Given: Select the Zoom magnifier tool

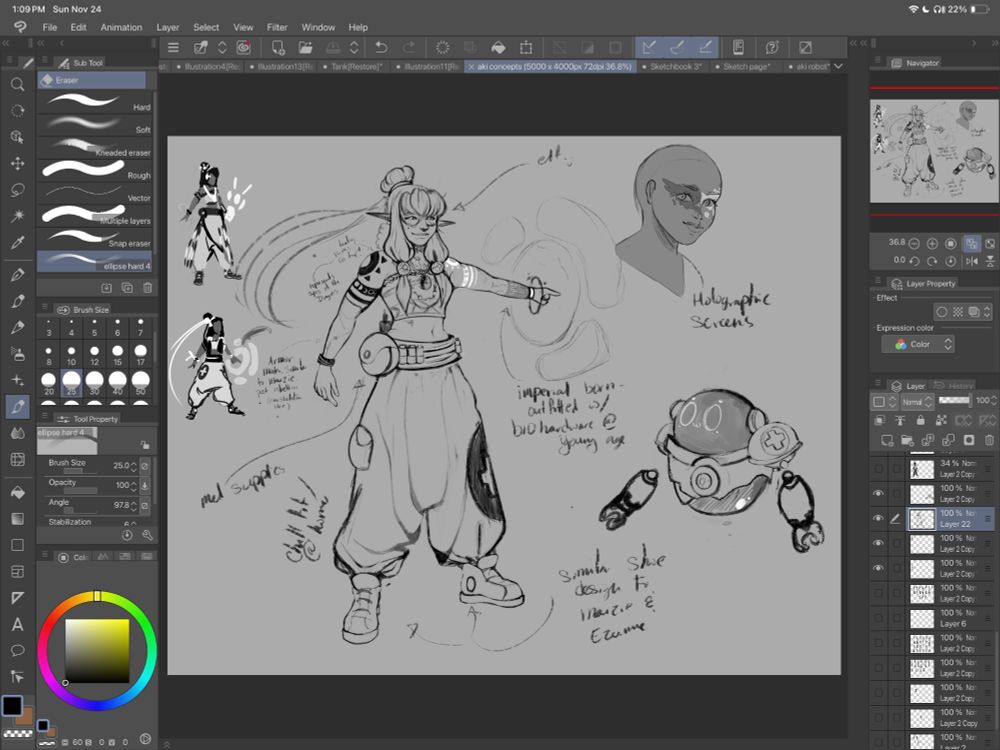Looking at the screenshot, I should (x=17, y=85).
